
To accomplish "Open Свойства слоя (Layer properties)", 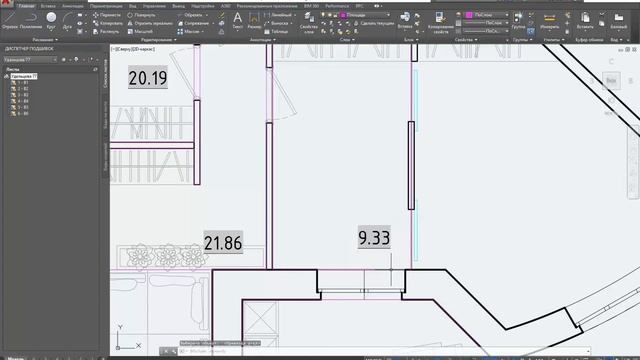I will coord(309,22).
